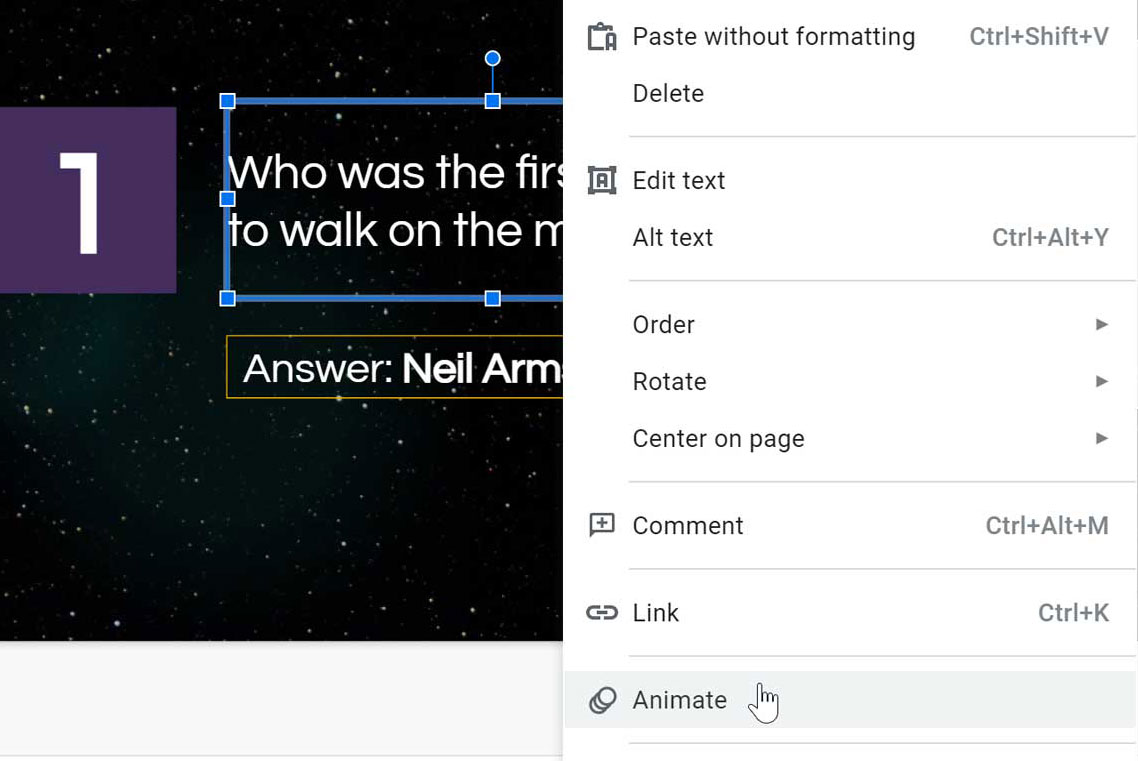Click the Paste without formatting clipboard icon
The height and width of the screenshot is (761, 1138).
[x=601, y=35]
